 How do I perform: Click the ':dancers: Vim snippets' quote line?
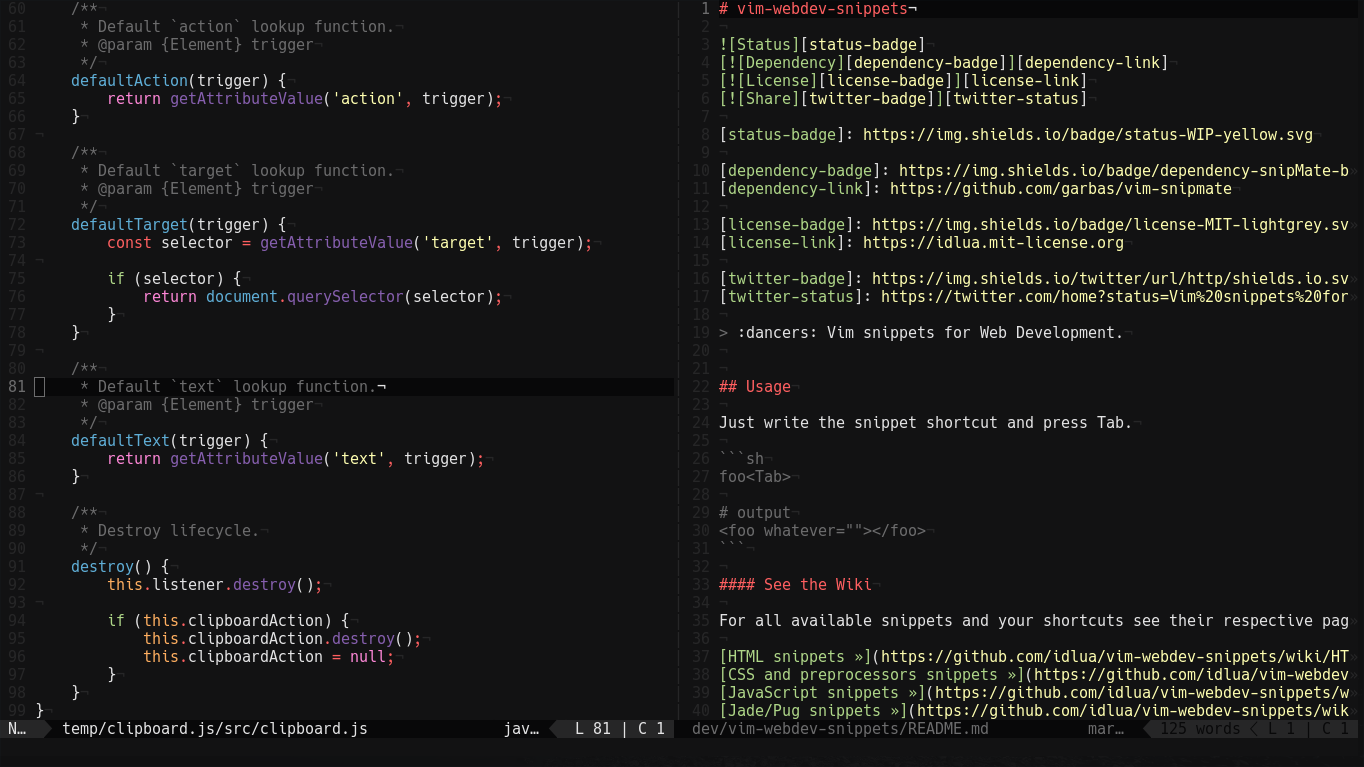(921, 332)
